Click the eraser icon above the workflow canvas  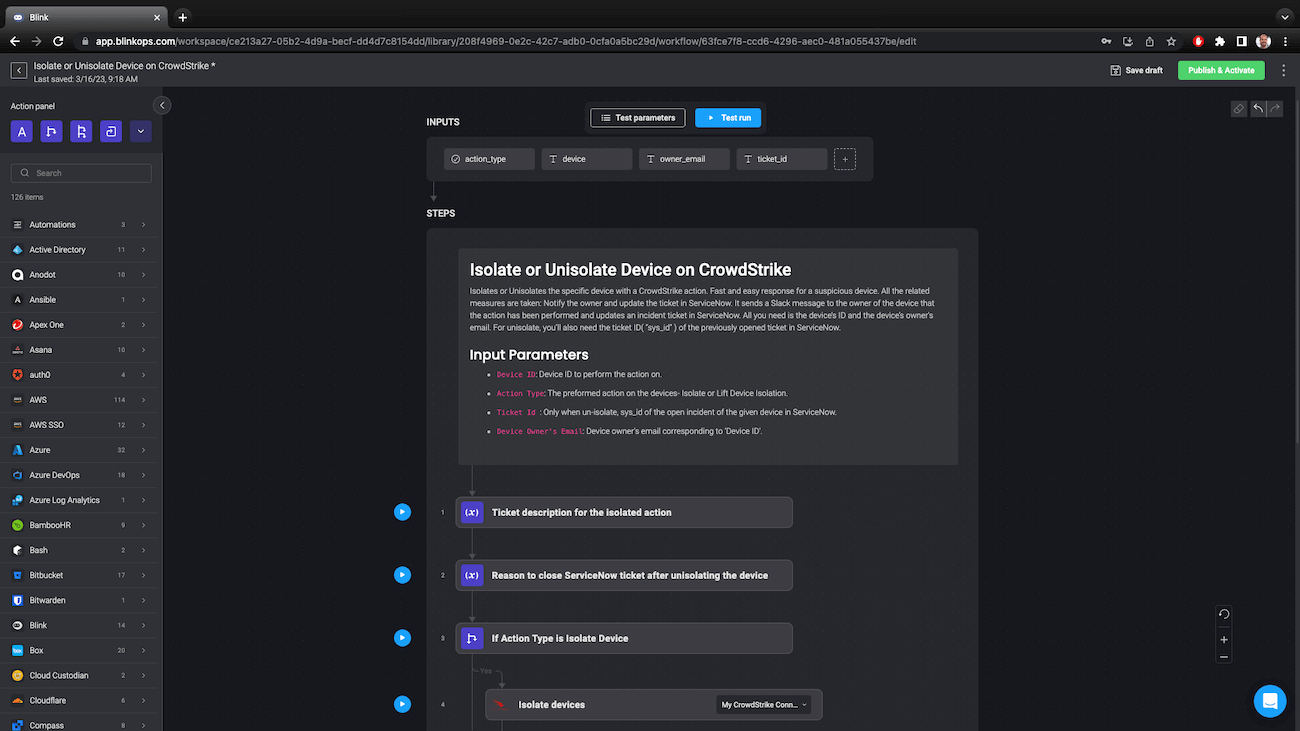[1239, 109]
